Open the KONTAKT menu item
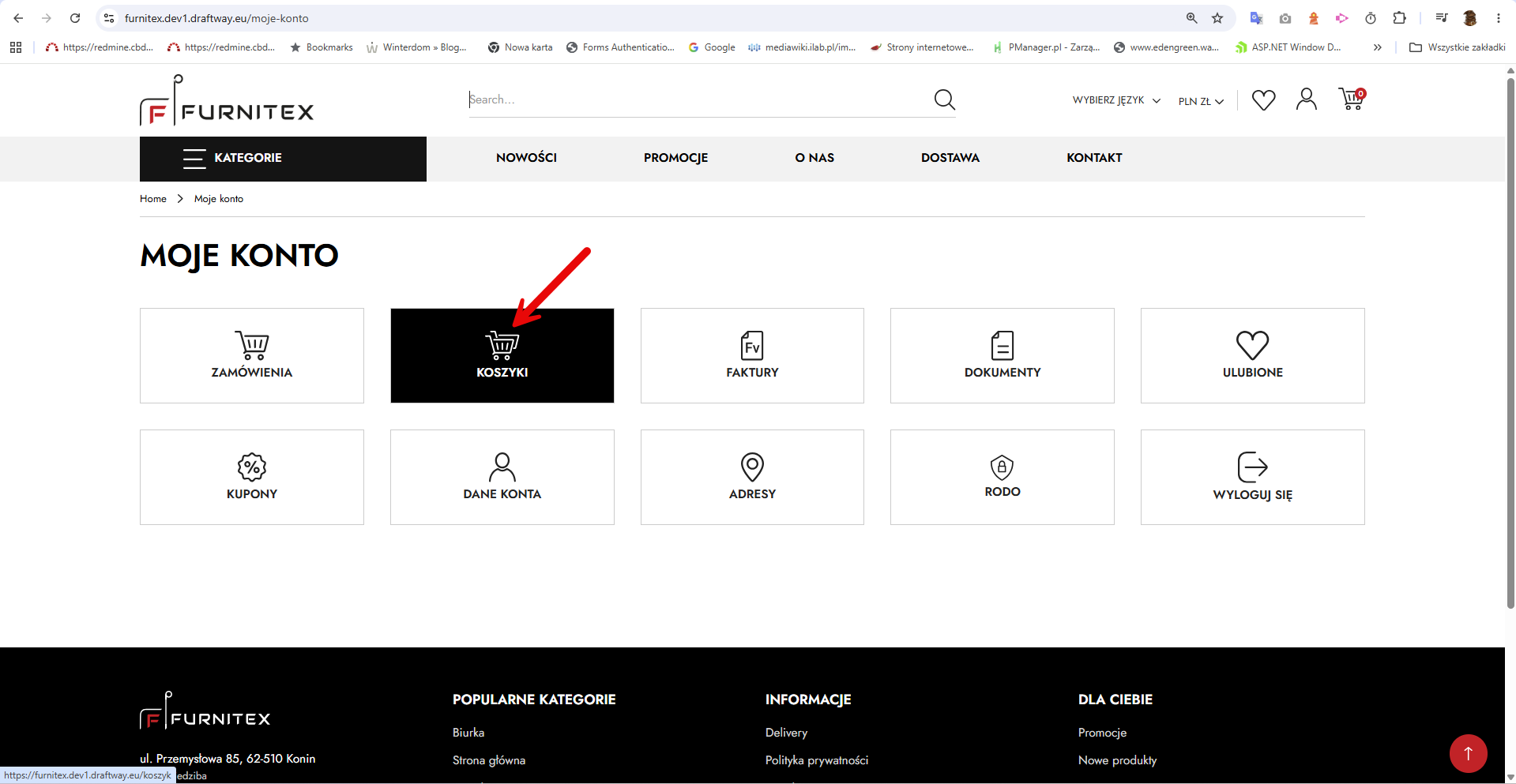 (x=1094, y=158)
